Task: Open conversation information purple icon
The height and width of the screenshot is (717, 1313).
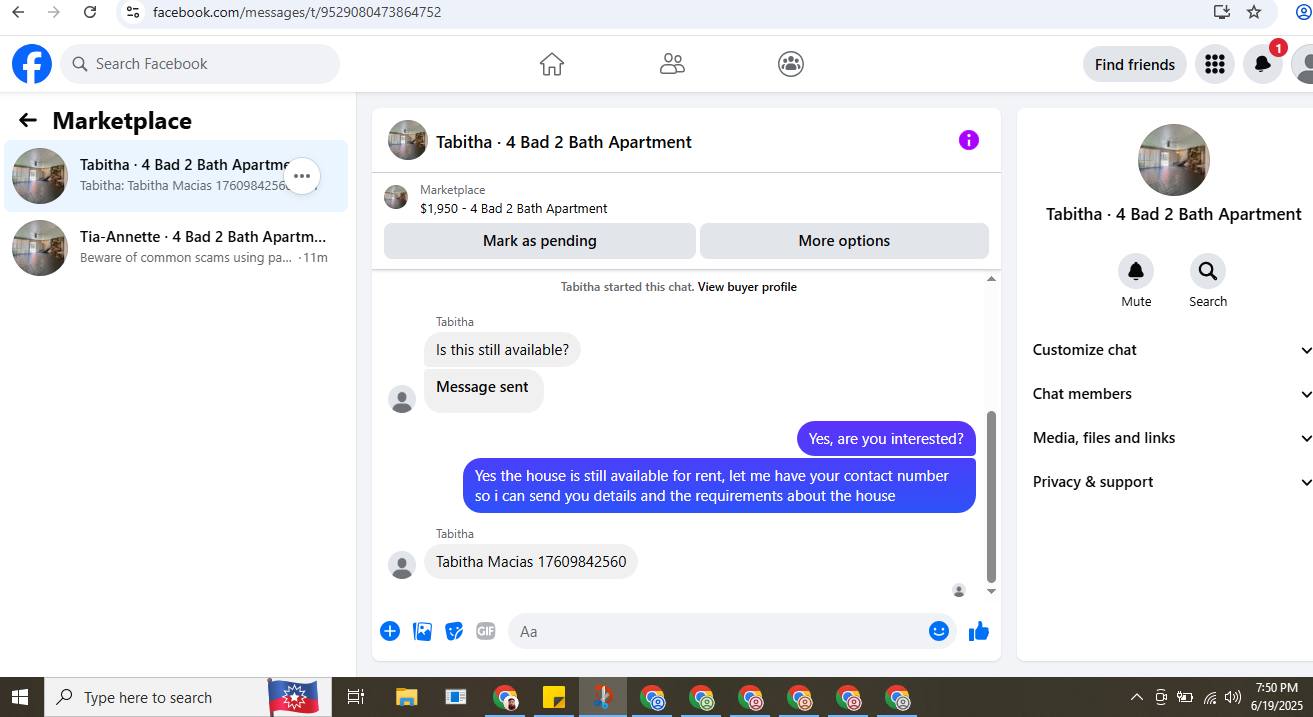Action: pos(969,140)
